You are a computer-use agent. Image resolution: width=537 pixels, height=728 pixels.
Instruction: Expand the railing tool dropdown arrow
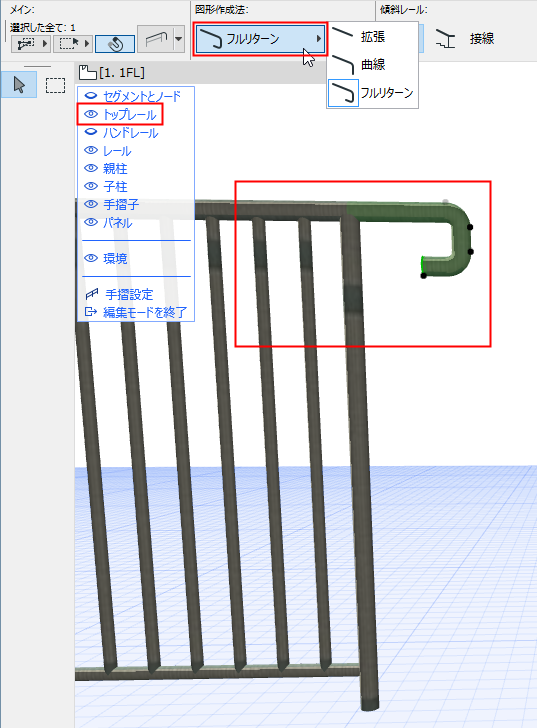point(179,39)
